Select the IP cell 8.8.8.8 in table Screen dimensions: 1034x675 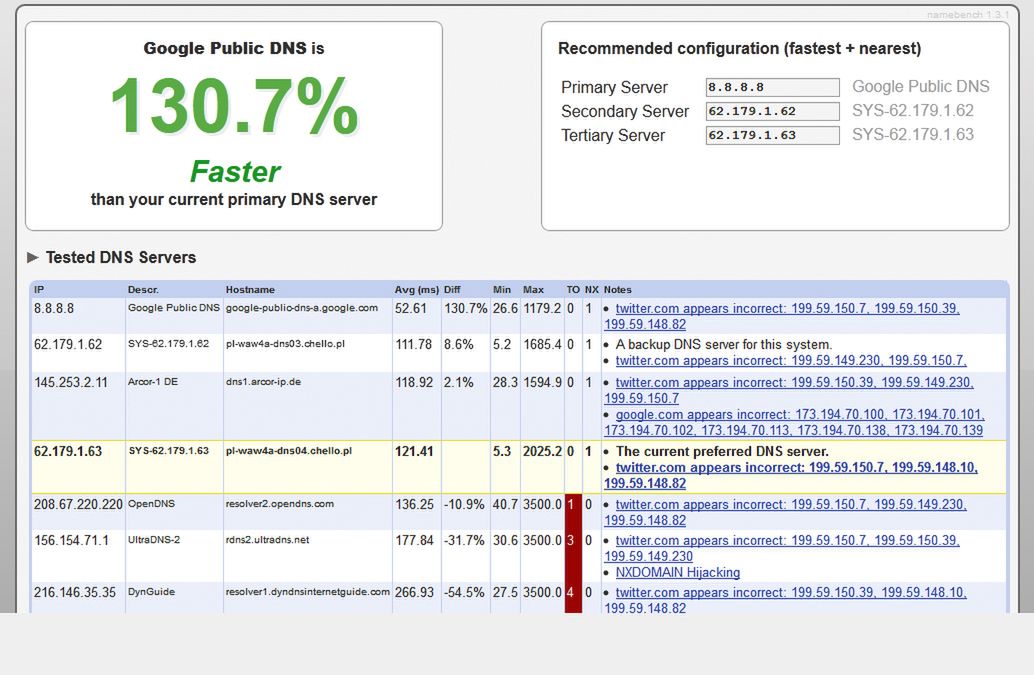54,308
